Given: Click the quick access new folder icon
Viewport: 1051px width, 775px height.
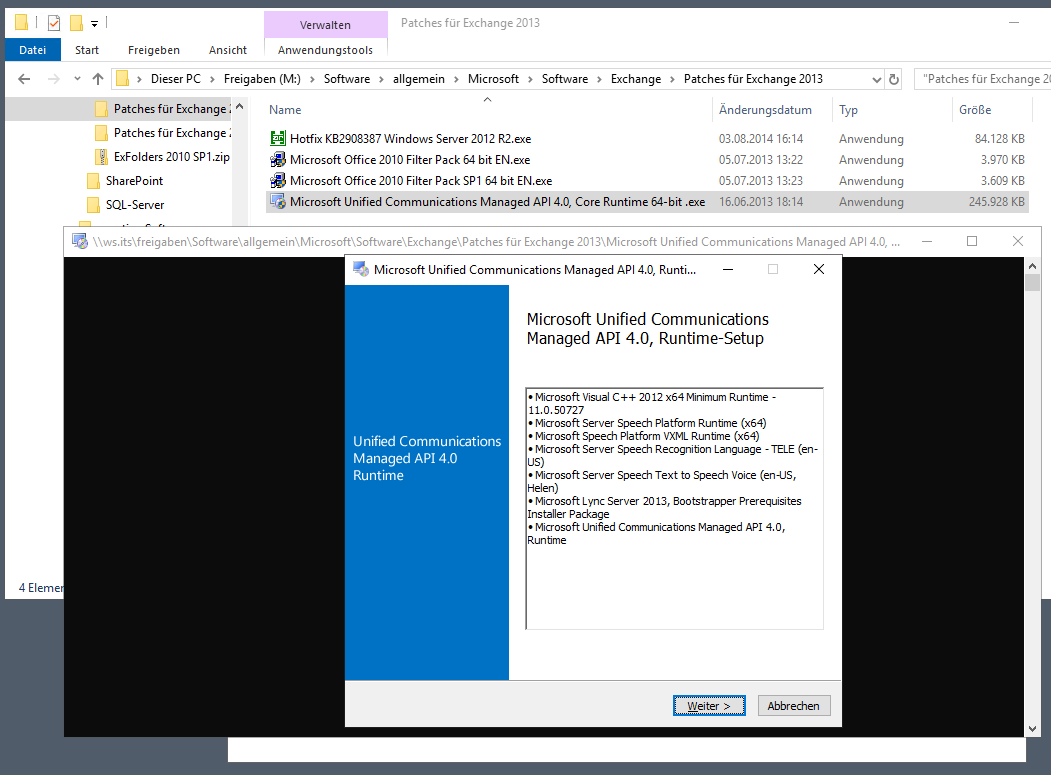Looking at the screenshot, I should tap(76, 23).
